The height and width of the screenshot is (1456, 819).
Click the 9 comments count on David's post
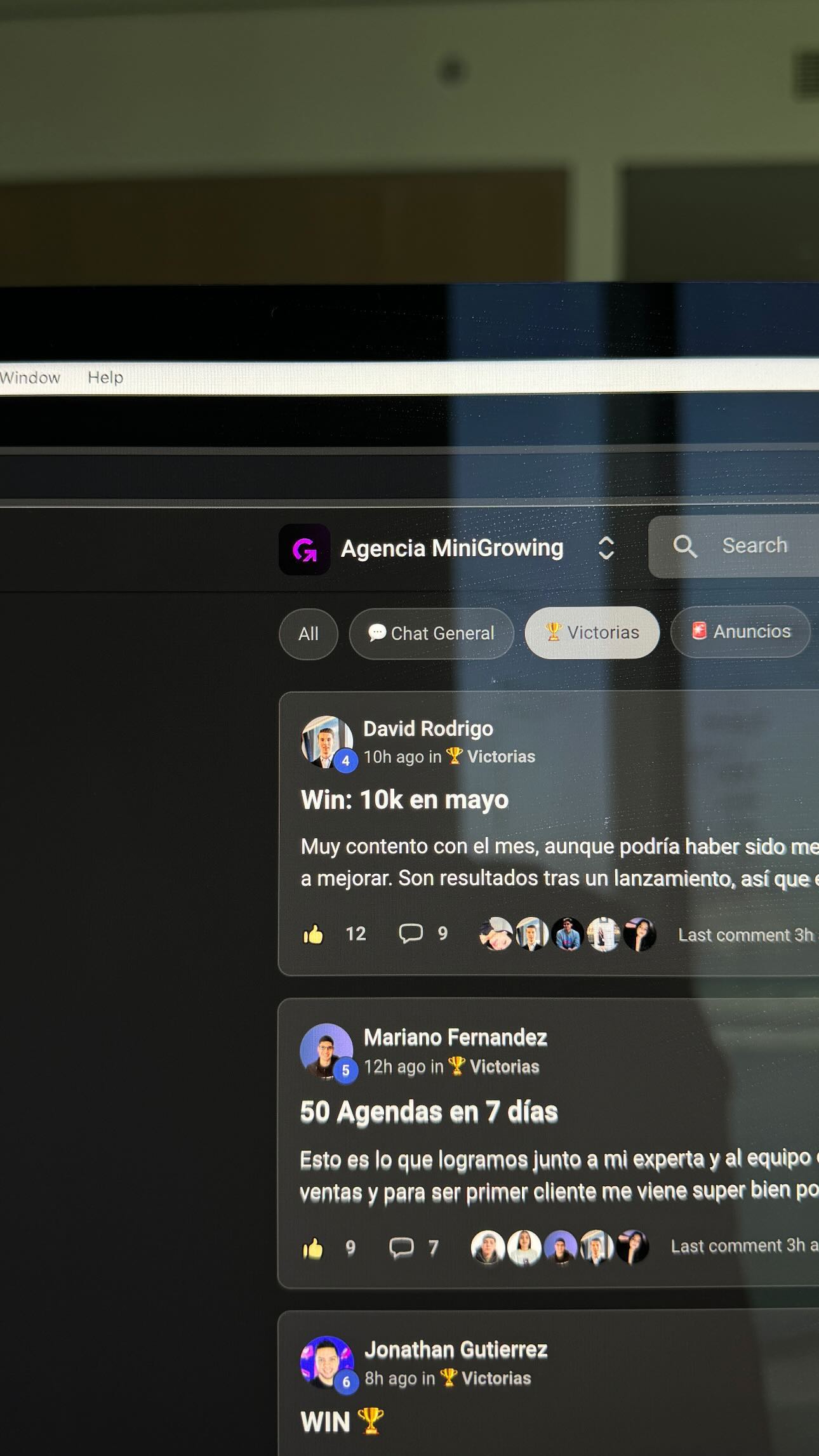(x=443, y=933)
